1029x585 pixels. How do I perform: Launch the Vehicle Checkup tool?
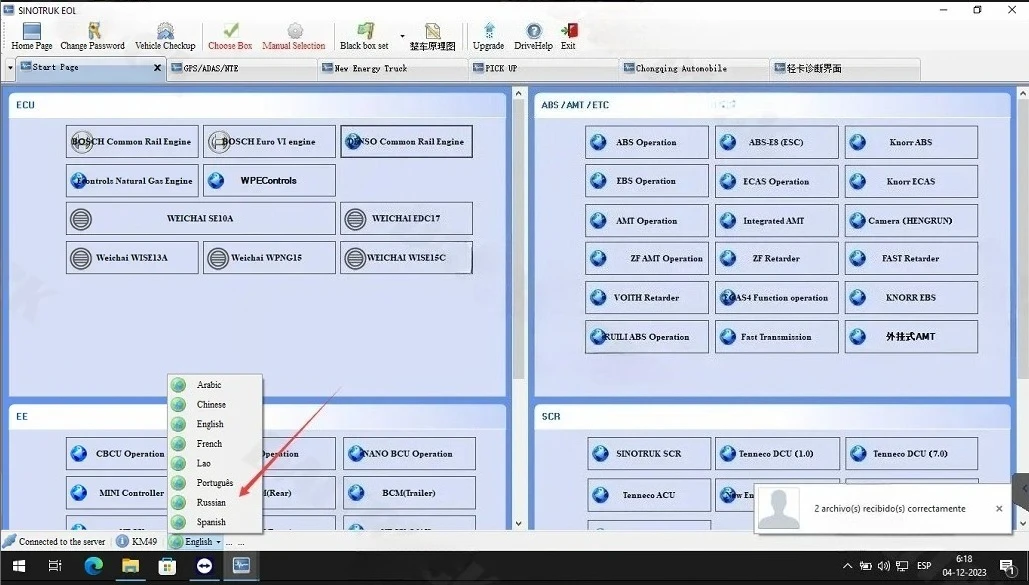pos(165,35)
